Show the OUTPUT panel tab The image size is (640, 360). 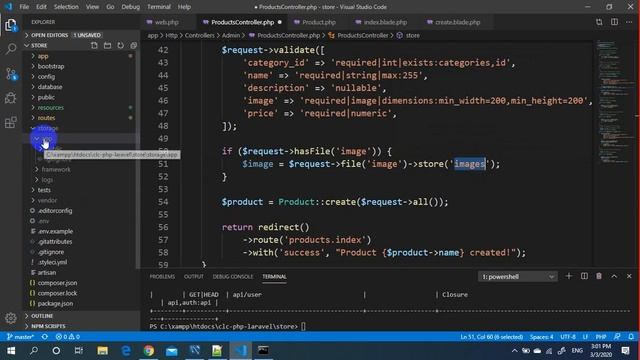[193, 277]
